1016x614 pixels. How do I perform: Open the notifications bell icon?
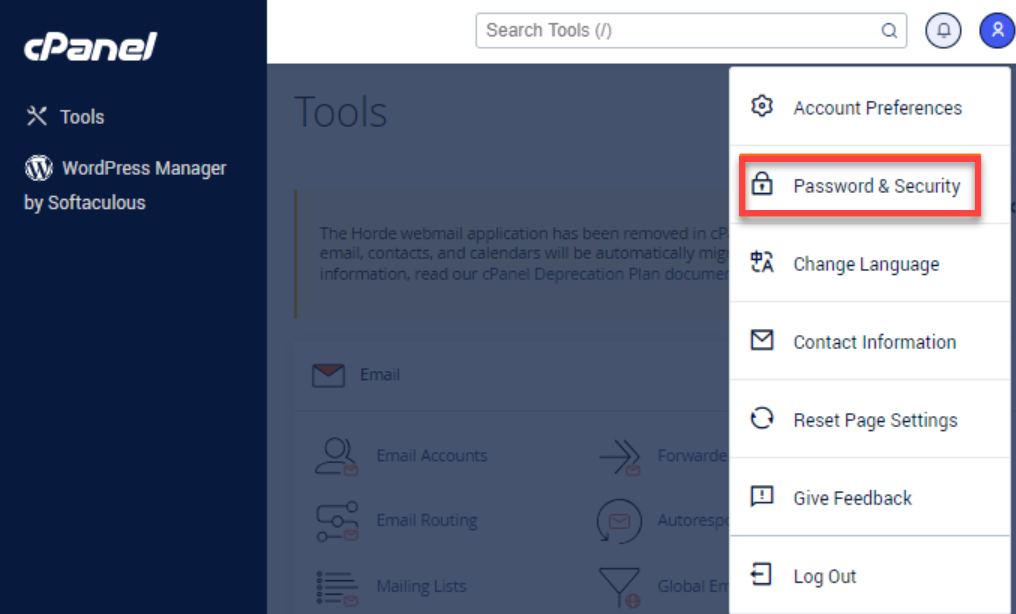coord(943,31)
